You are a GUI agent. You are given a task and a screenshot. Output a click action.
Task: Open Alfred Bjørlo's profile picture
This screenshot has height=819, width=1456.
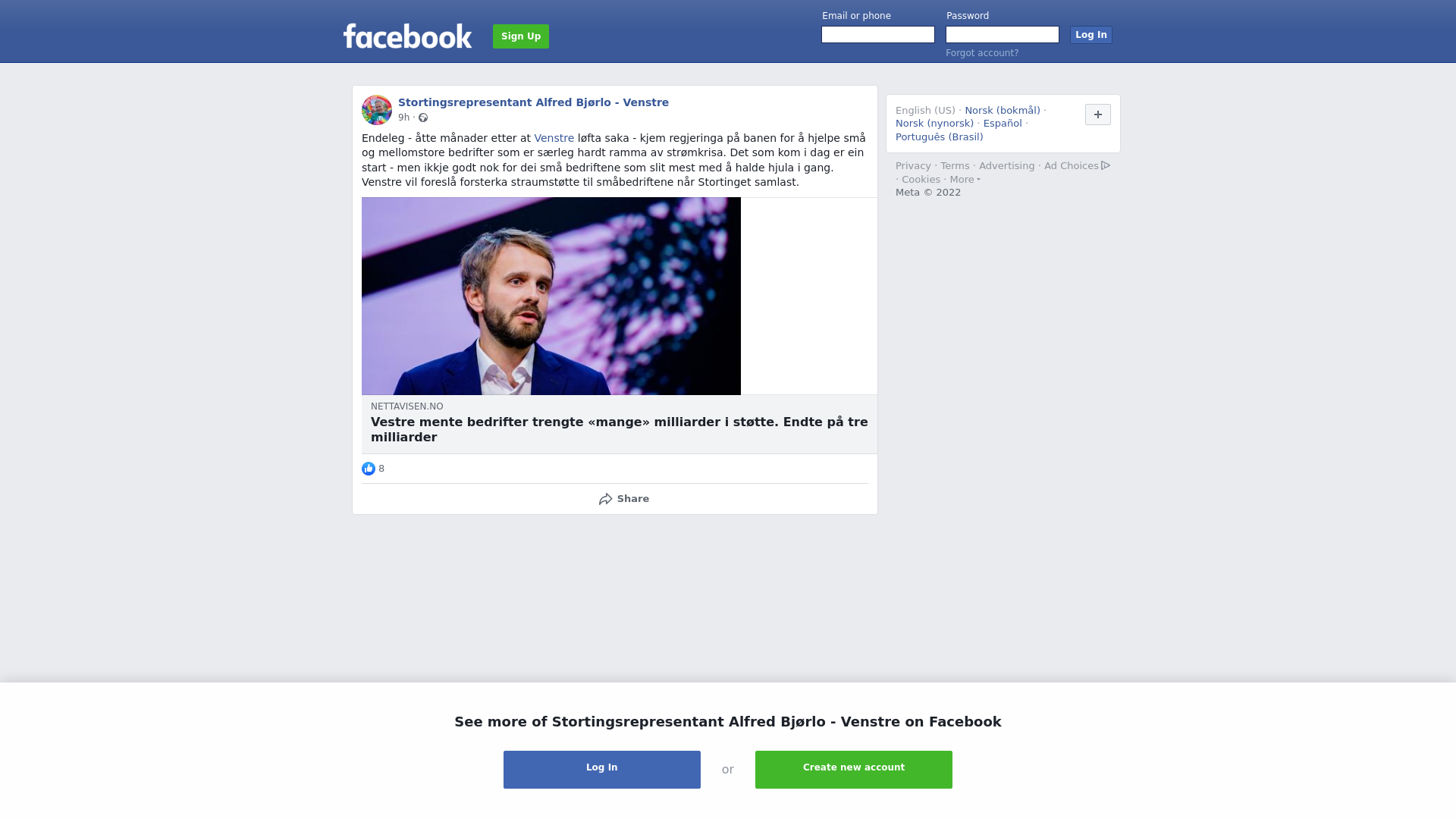(x=377, y=110)
